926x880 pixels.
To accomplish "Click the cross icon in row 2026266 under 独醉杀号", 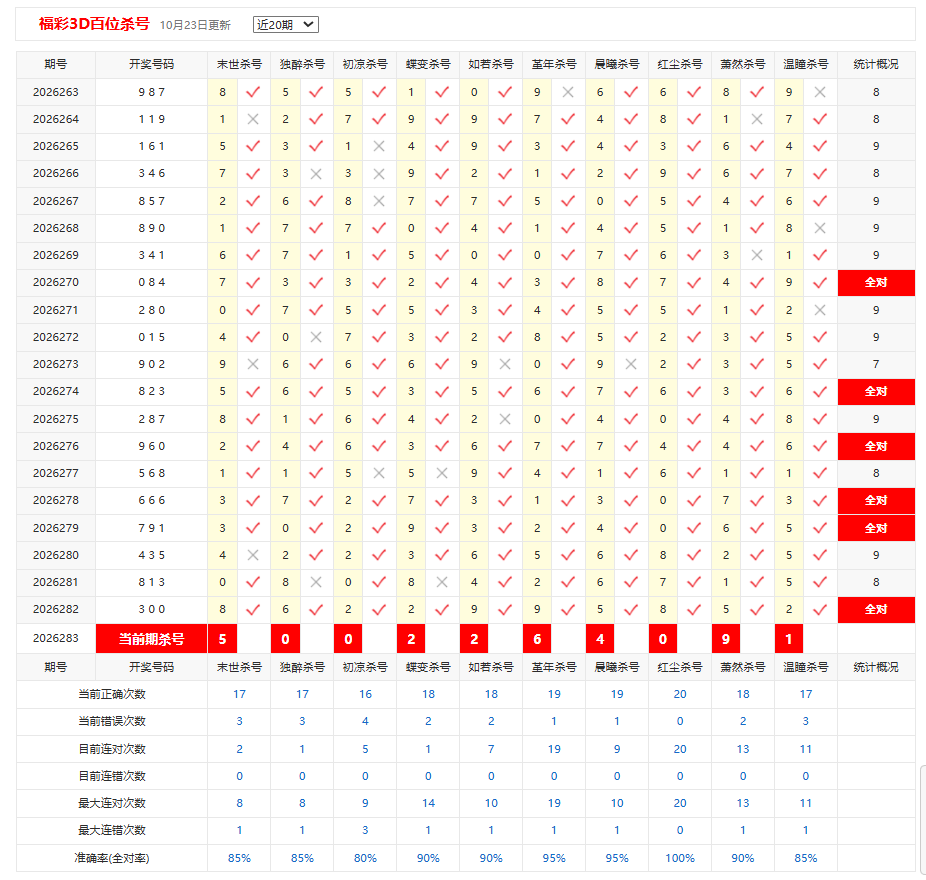I will 316,174.
